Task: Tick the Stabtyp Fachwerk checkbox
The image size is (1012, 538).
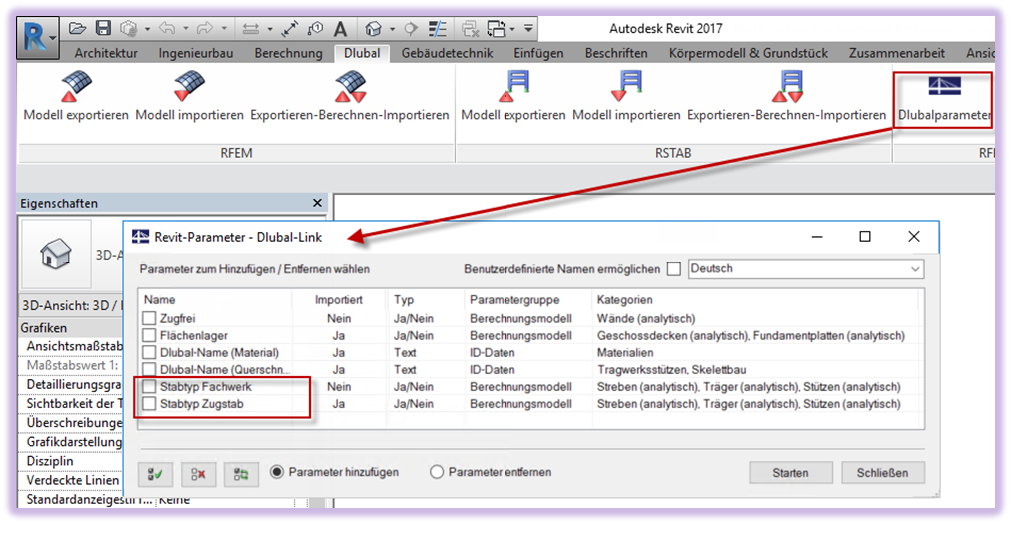Action: (x=149, y=386)
